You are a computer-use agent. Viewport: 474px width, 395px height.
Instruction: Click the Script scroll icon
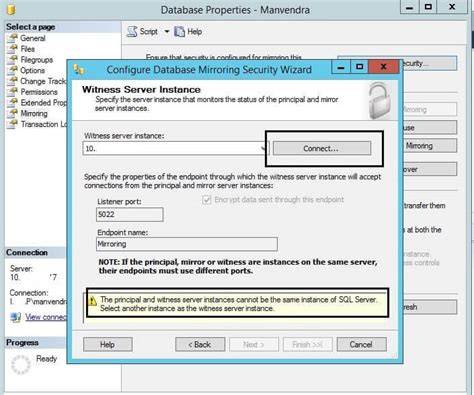(132, 32)
